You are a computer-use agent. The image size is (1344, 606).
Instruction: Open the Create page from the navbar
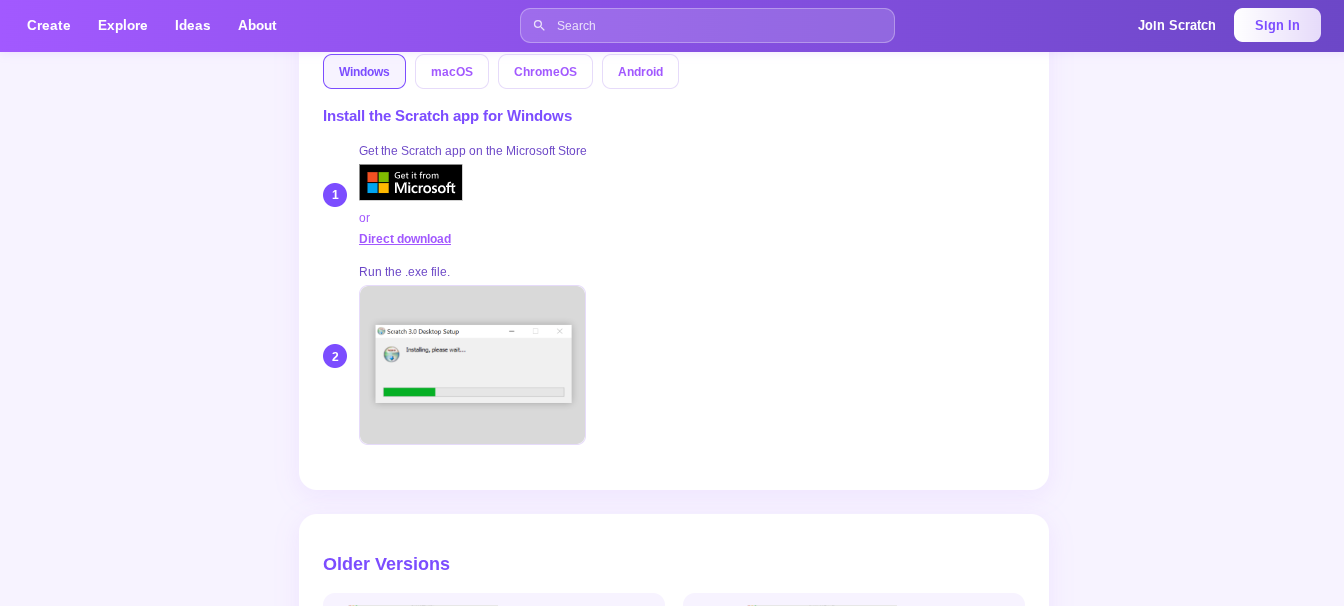(x=49, y=26)
